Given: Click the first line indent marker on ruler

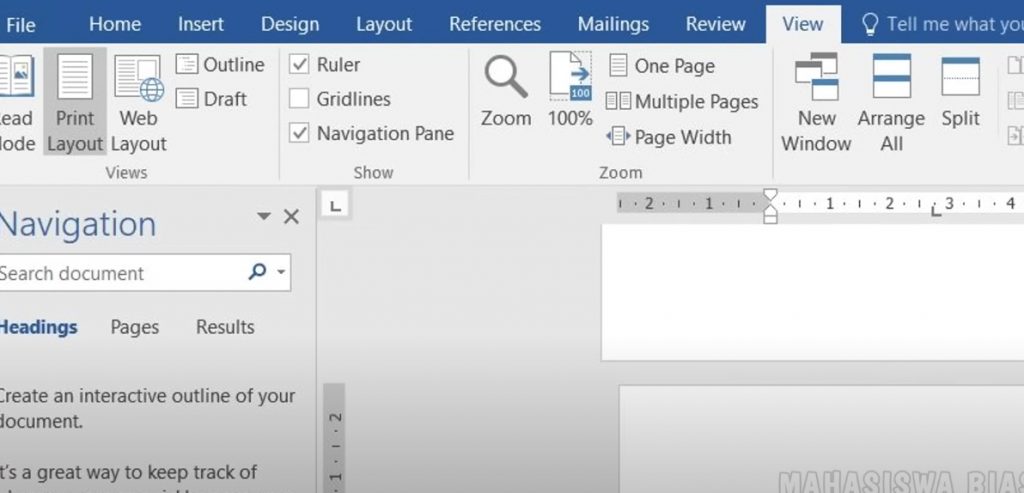Looking at the screenshot, I should pos(771,195).
